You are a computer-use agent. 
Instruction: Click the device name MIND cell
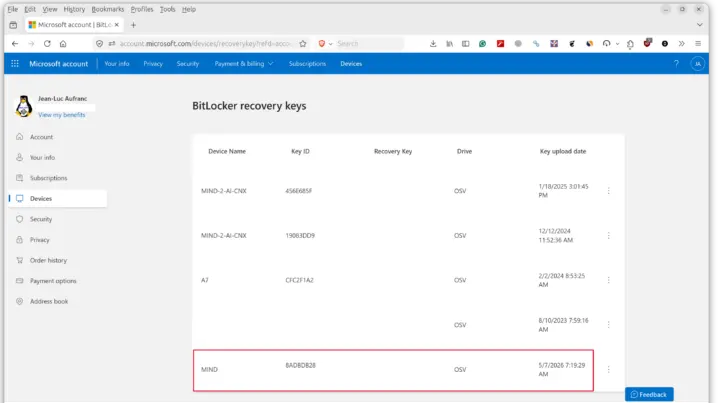tap(209, 369)
